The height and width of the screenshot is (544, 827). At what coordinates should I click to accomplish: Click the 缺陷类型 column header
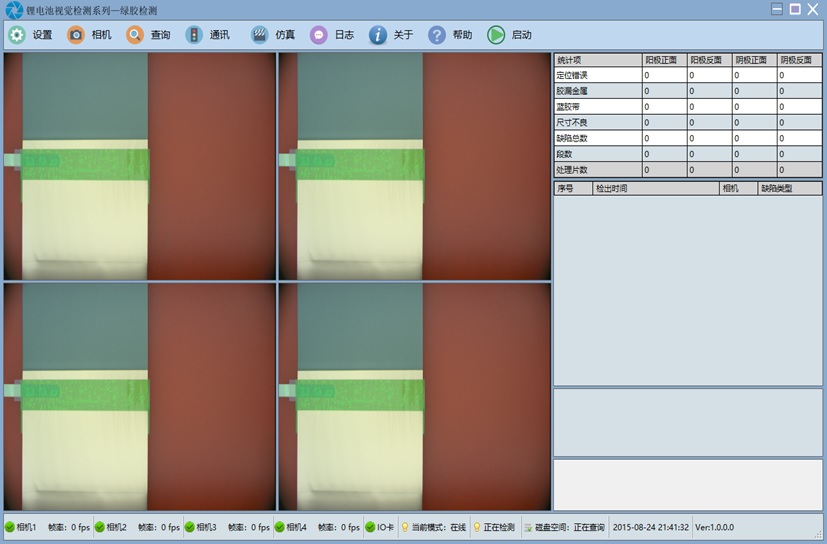pyautogui.click(x=789, y=188)
